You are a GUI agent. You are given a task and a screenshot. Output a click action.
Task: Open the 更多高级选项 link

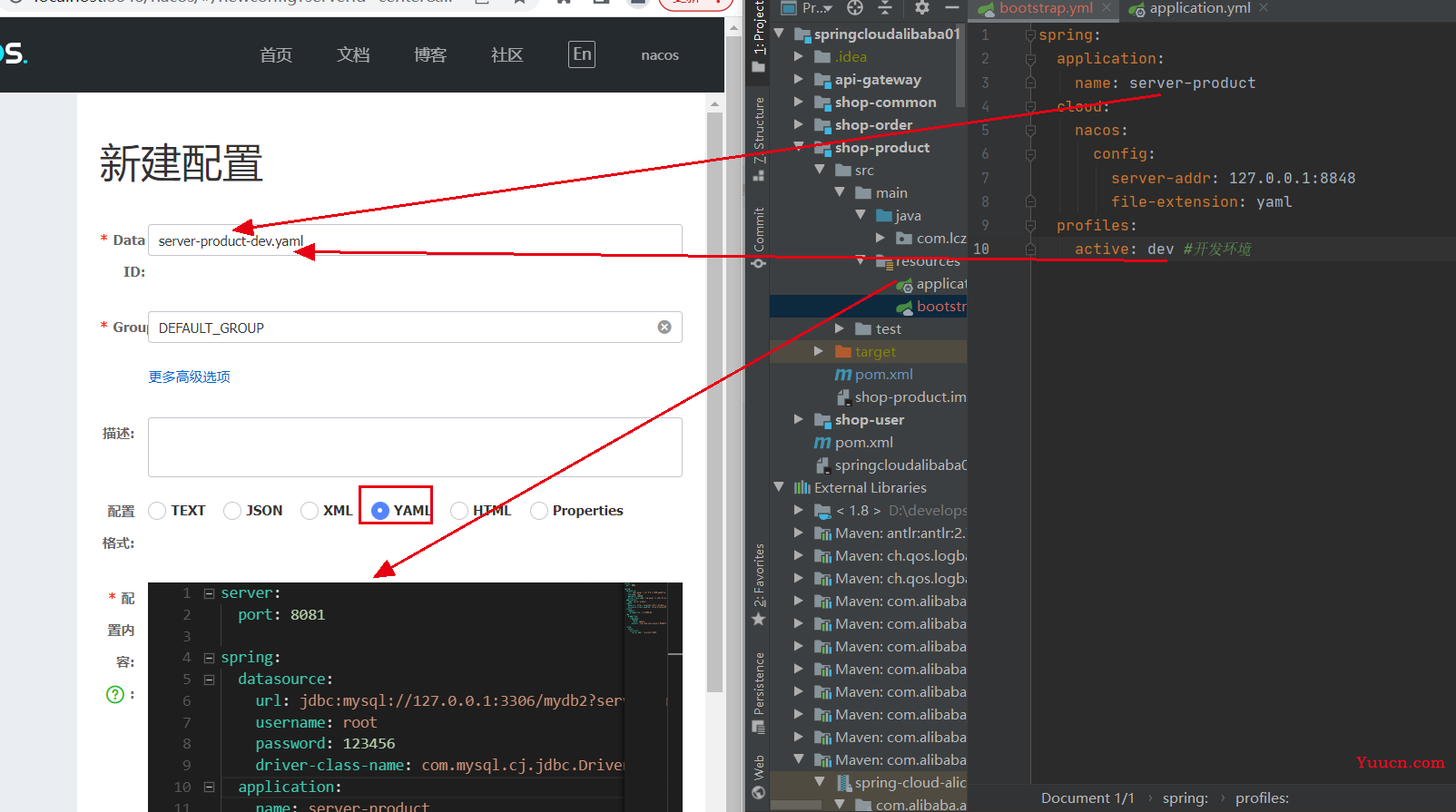190,377
